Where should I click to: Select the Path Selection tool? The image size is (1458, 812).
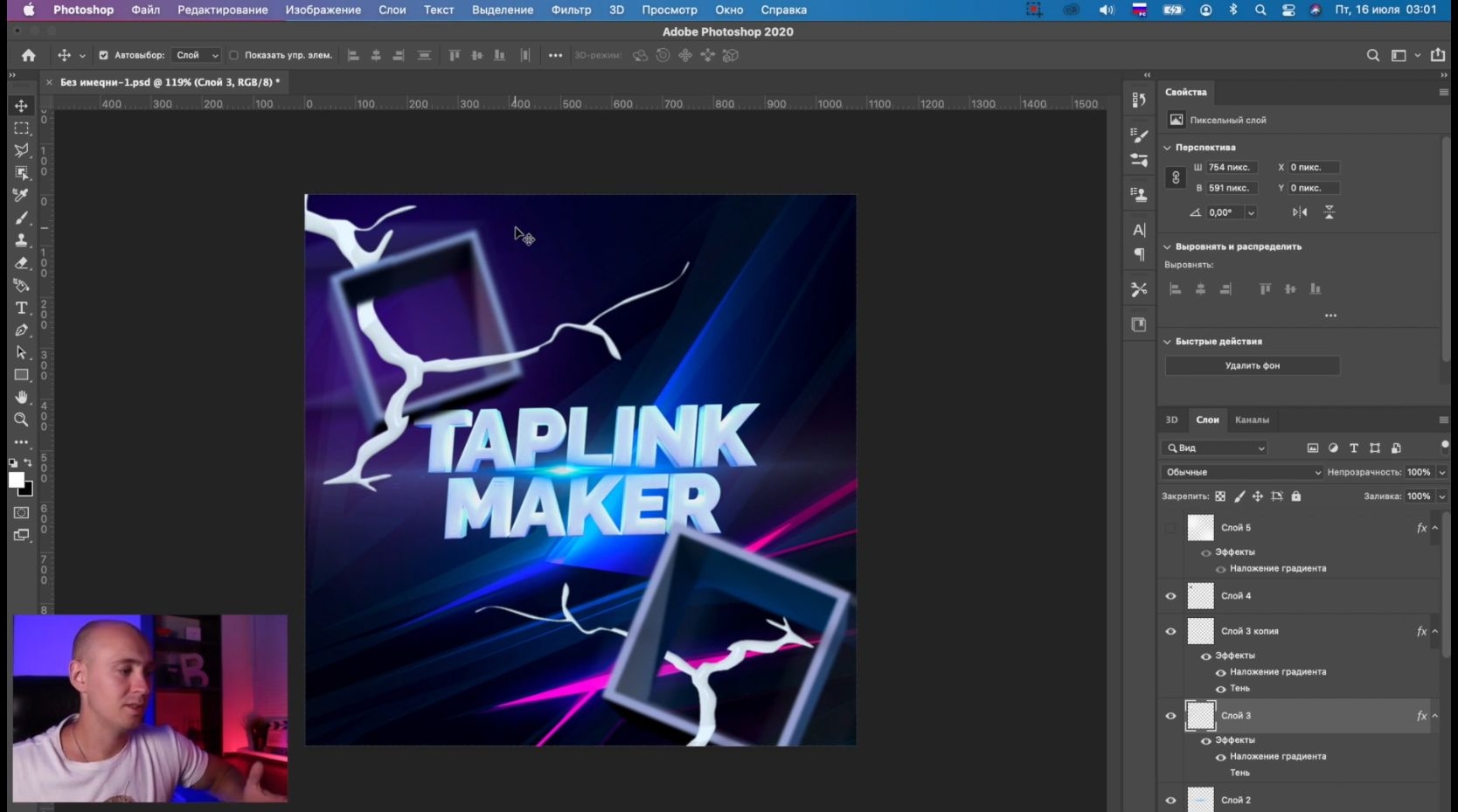coord(21,352)
